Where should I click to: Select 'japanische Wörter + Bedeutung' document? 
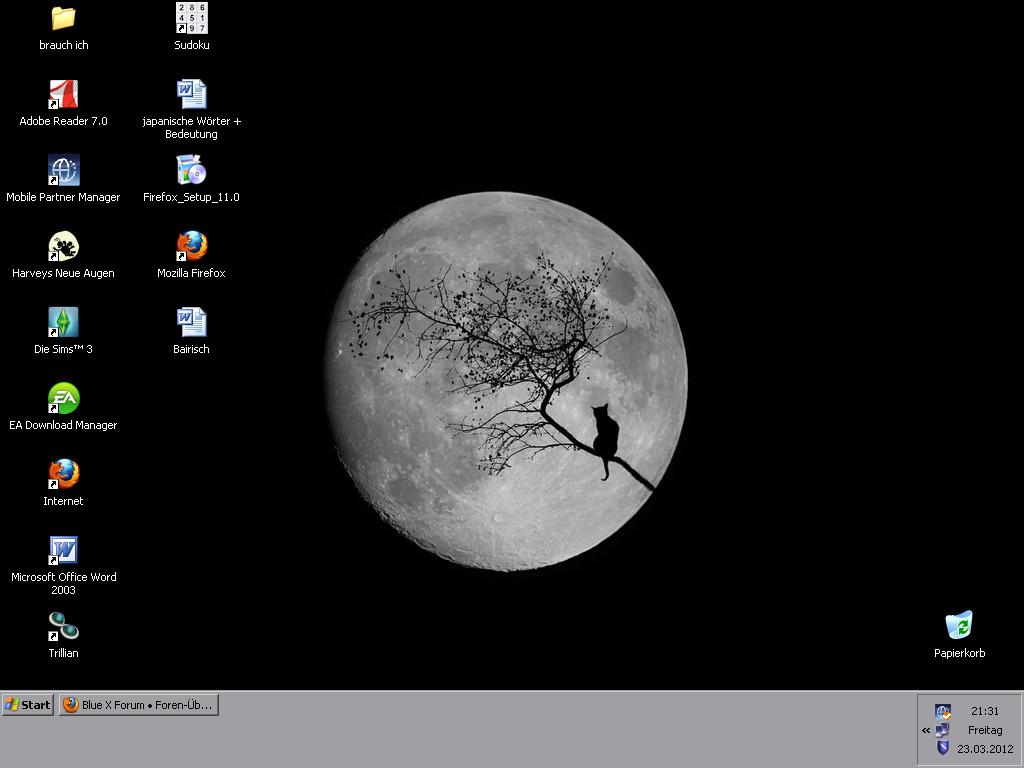[x=191, y=96]
